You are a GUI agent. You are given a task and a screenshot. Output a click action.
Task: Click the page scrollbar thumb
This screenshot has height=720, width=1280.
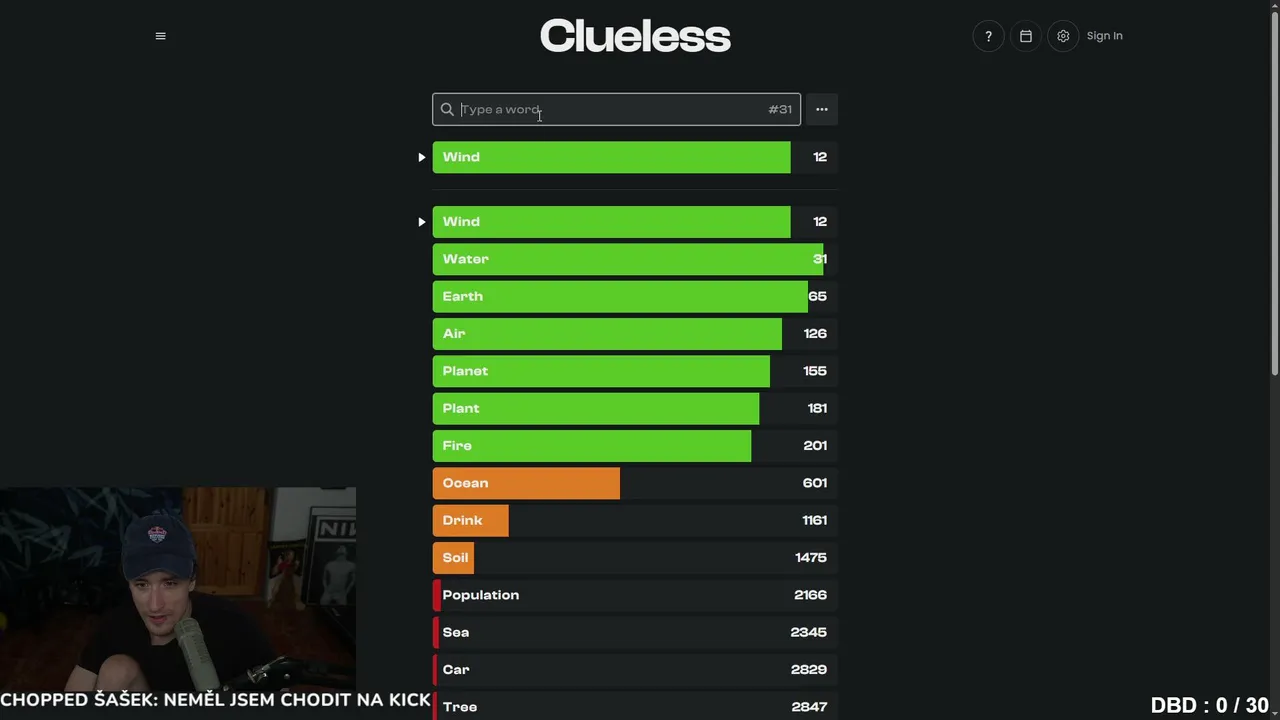1275,190
